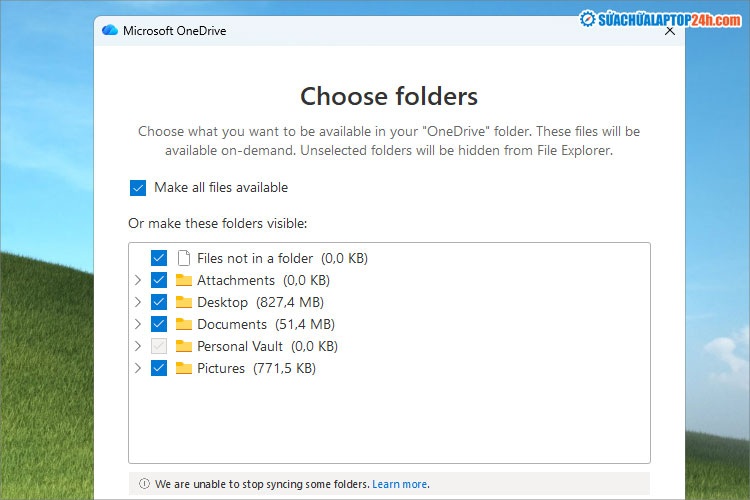Click the Desktop folder icon

(x=184, y=302)
